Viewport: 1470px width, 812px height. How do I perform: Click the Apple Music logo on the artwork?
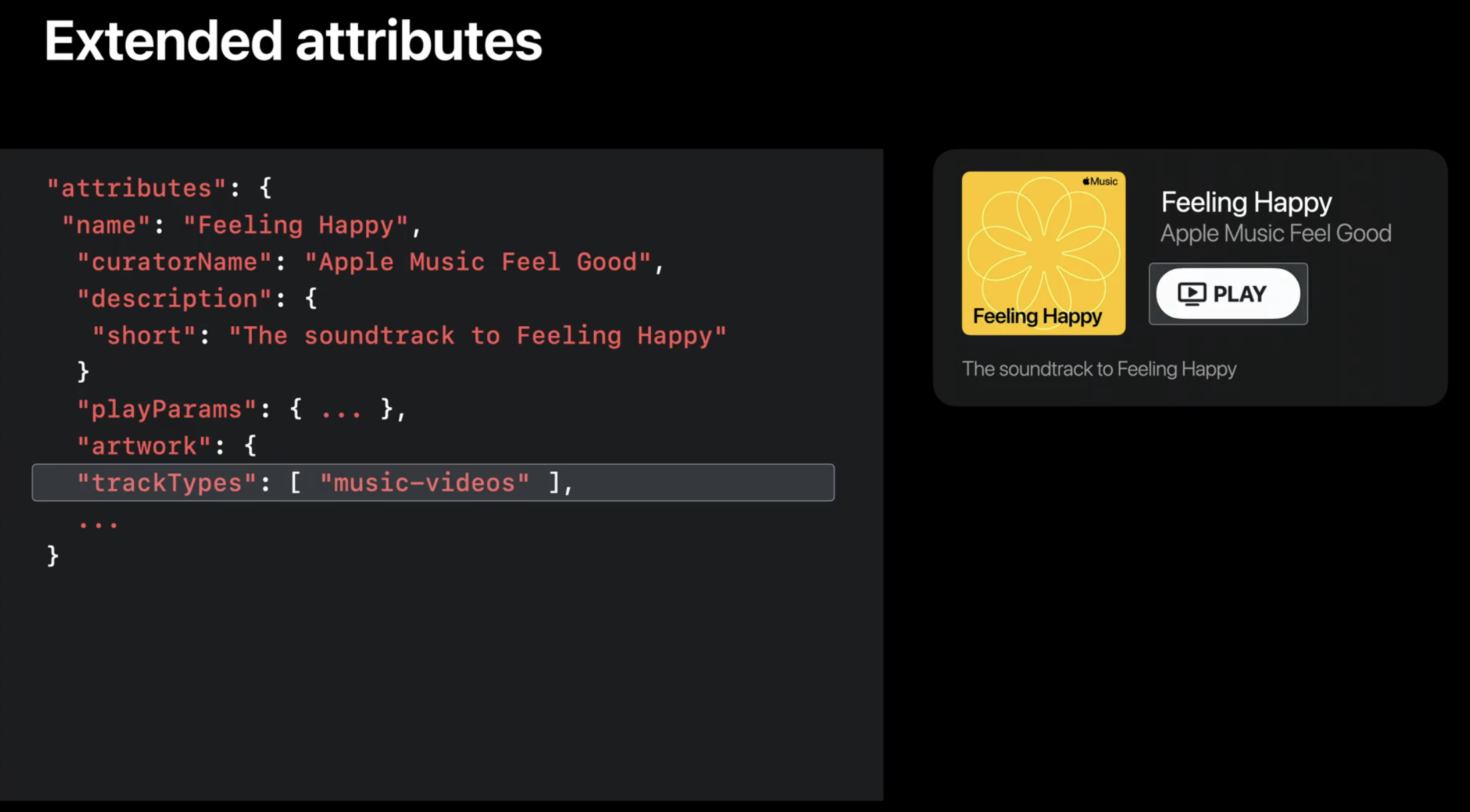tap(1100, 181)
